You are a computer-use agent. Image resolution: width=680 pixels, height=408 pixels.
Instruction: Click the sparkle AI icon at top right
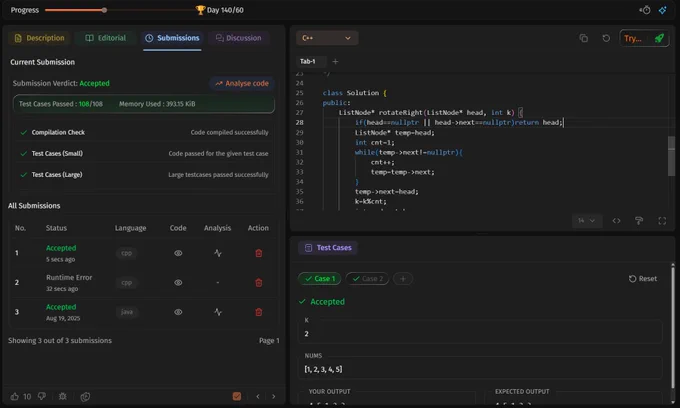[x=663, y=10]
